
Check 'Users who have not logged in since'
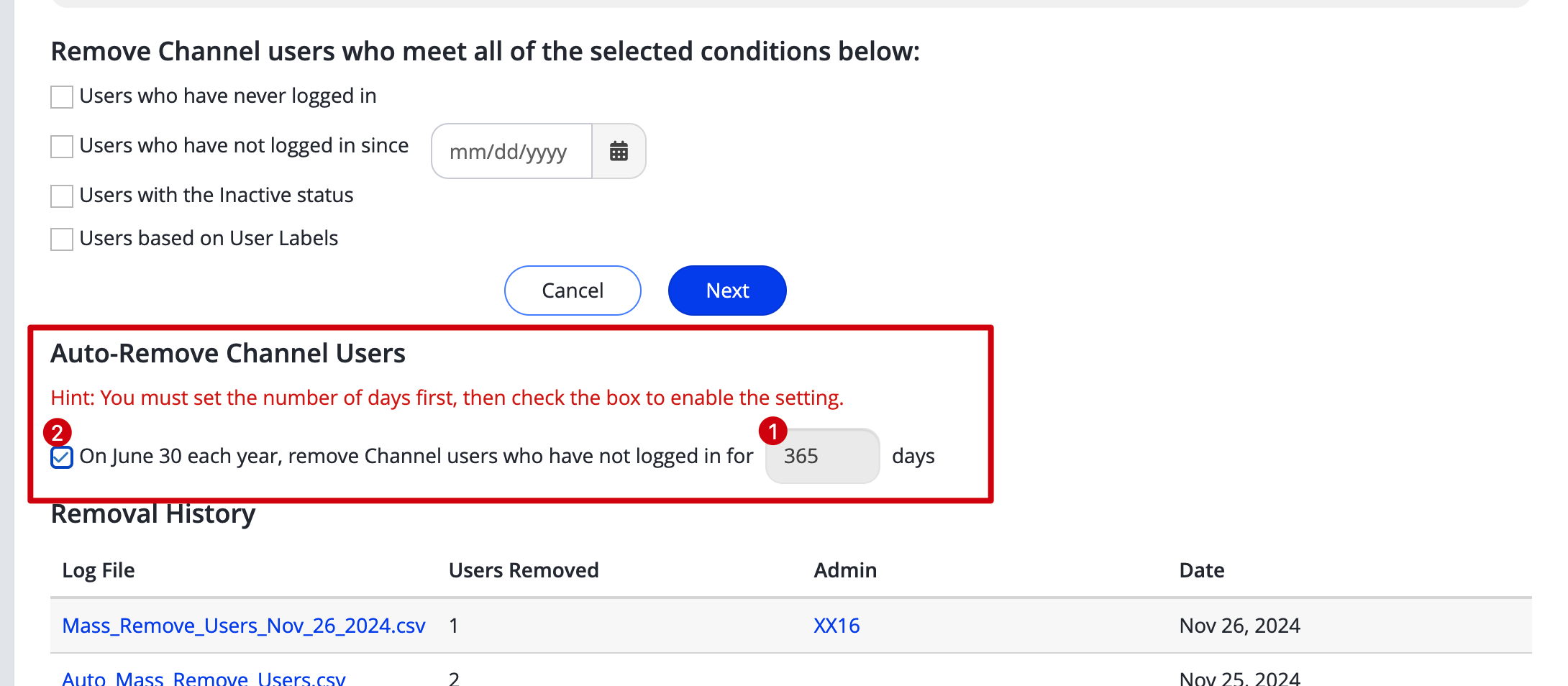click(x=62, y=146)
